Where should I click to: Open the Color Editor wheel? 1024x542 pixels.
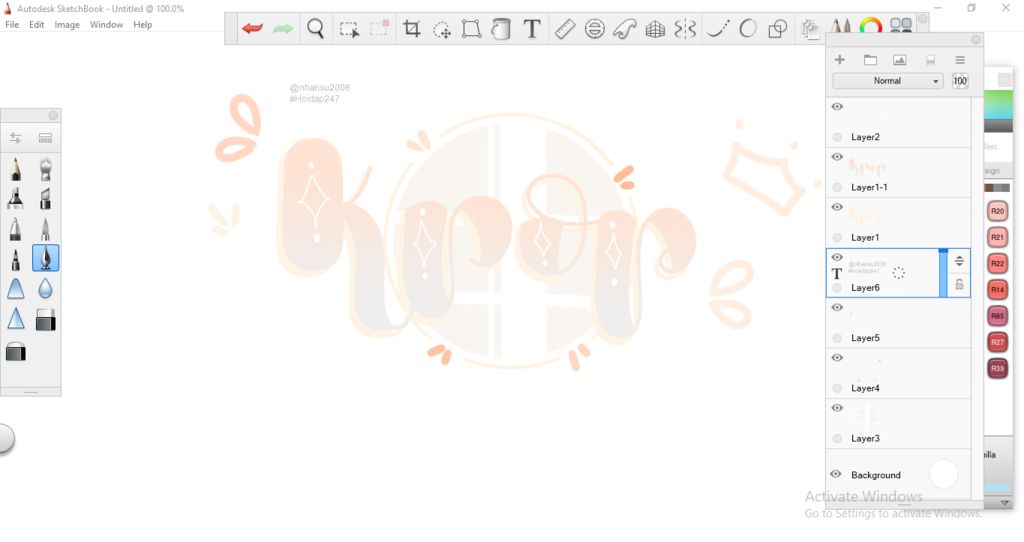[x=871, y=26]
